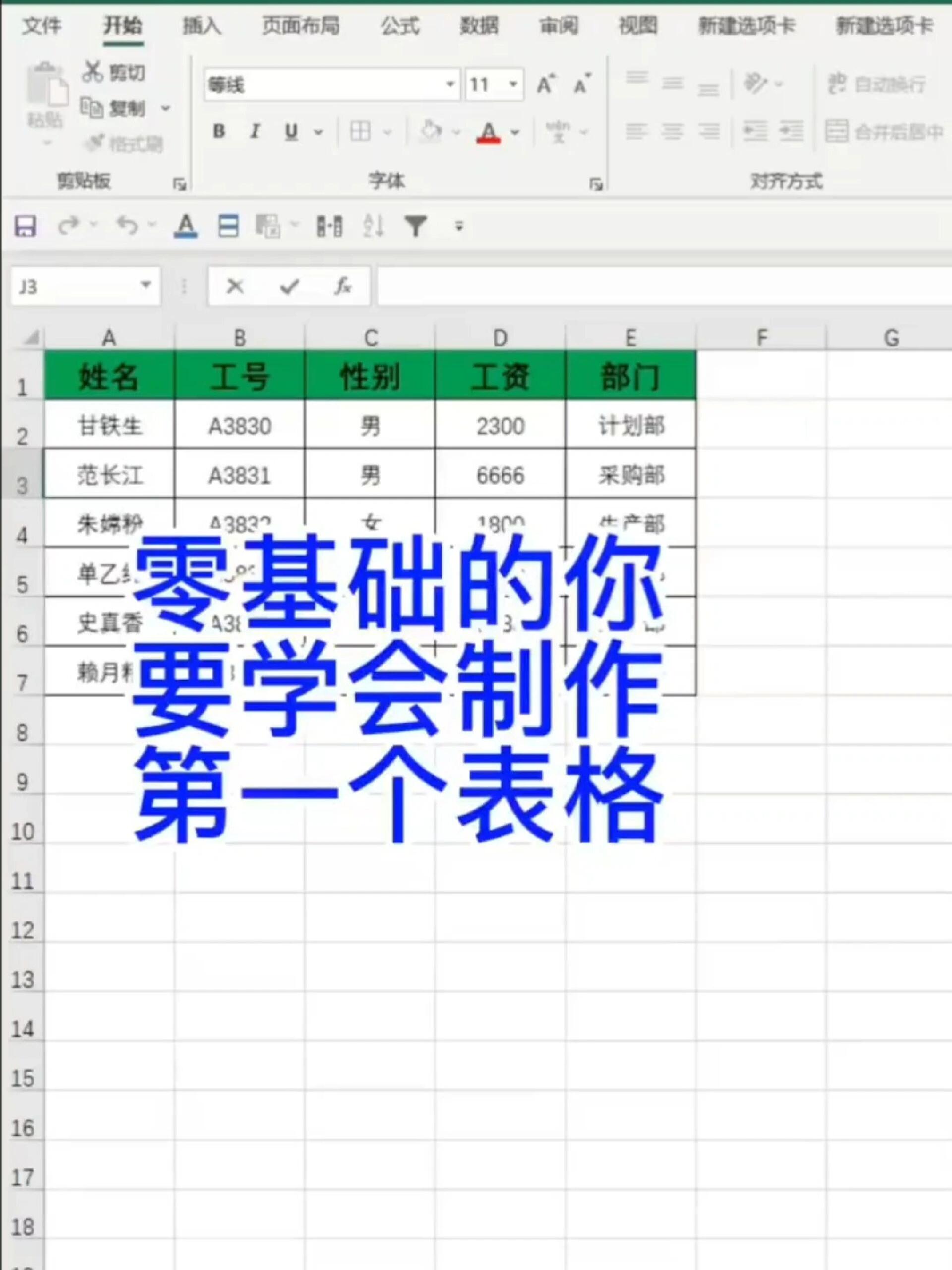Toggle Italic formatting (I)
Image resolution: width=952 pixels, height=1270 pixels.
(254, 132)
